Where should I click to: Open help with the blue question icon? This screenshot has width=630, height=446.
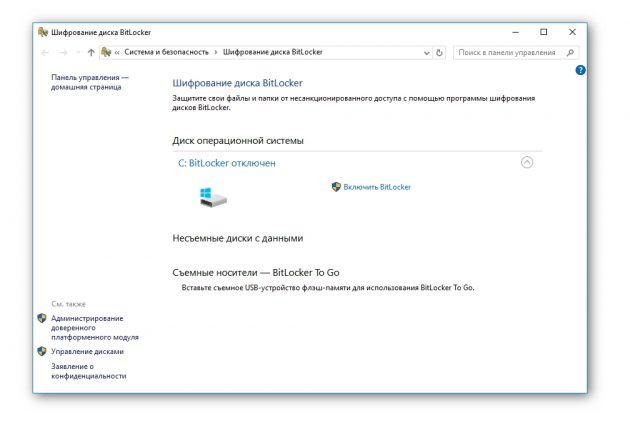point(580,70)
